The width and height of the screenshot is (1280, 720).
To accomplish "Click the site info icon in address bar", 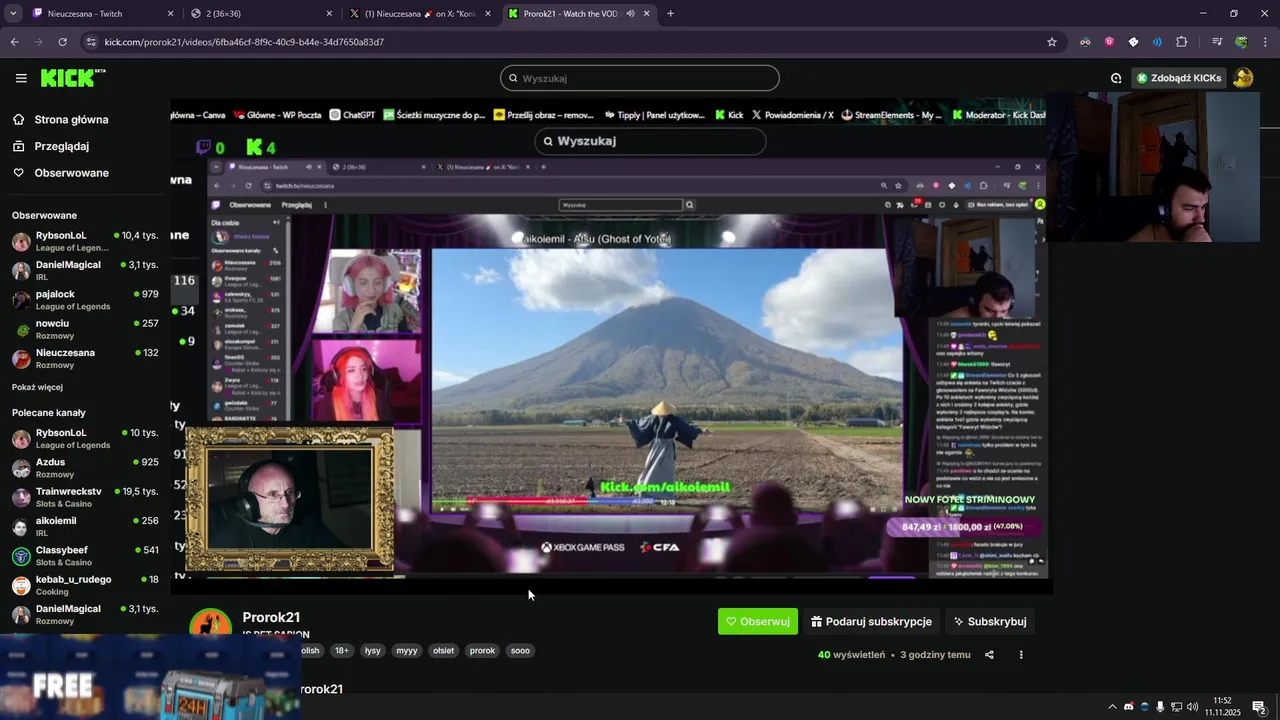I will (x=91, y=42).
